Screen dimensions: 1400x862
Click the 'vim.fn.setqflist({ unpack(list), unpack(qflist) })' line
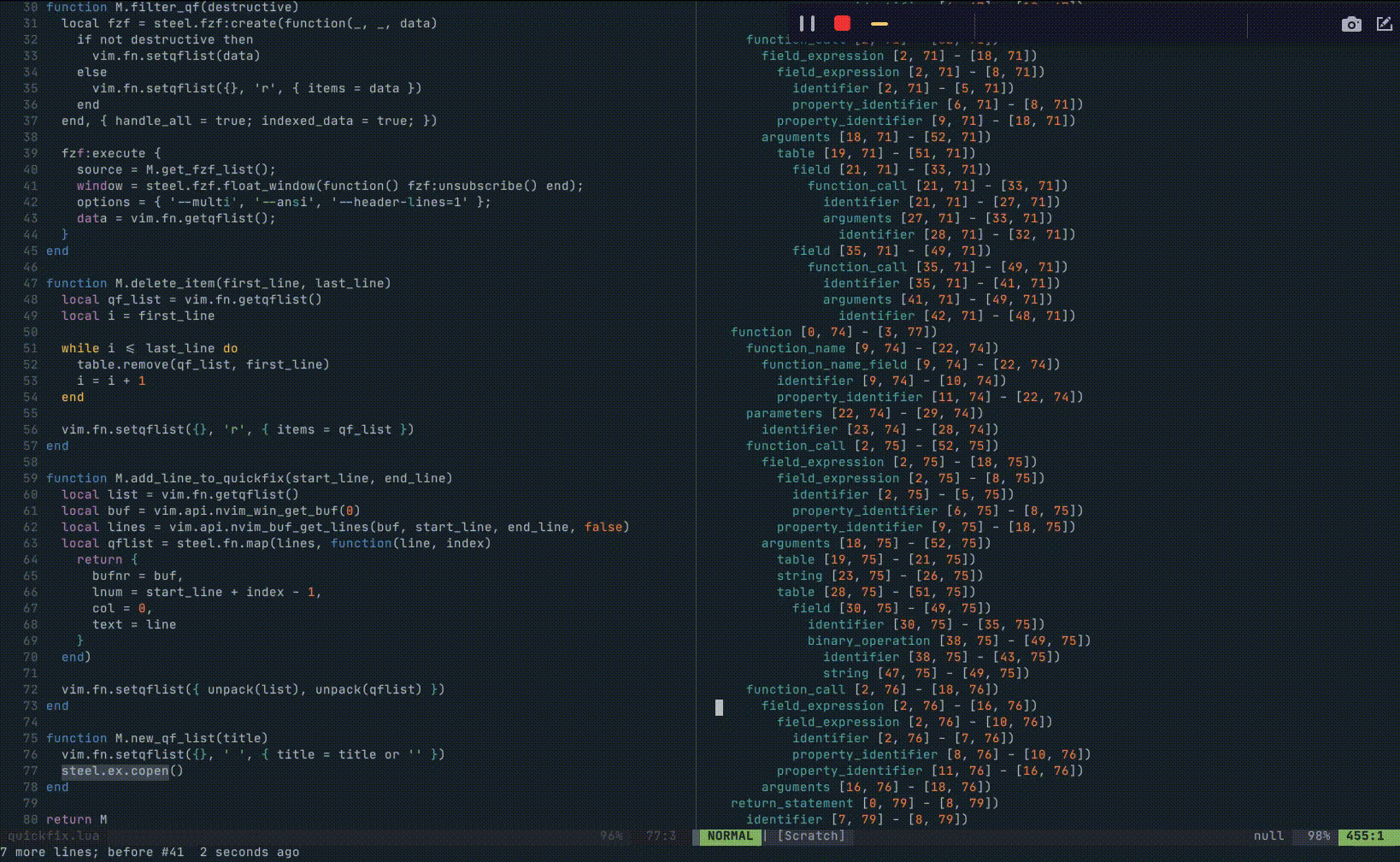coord(253,689)
